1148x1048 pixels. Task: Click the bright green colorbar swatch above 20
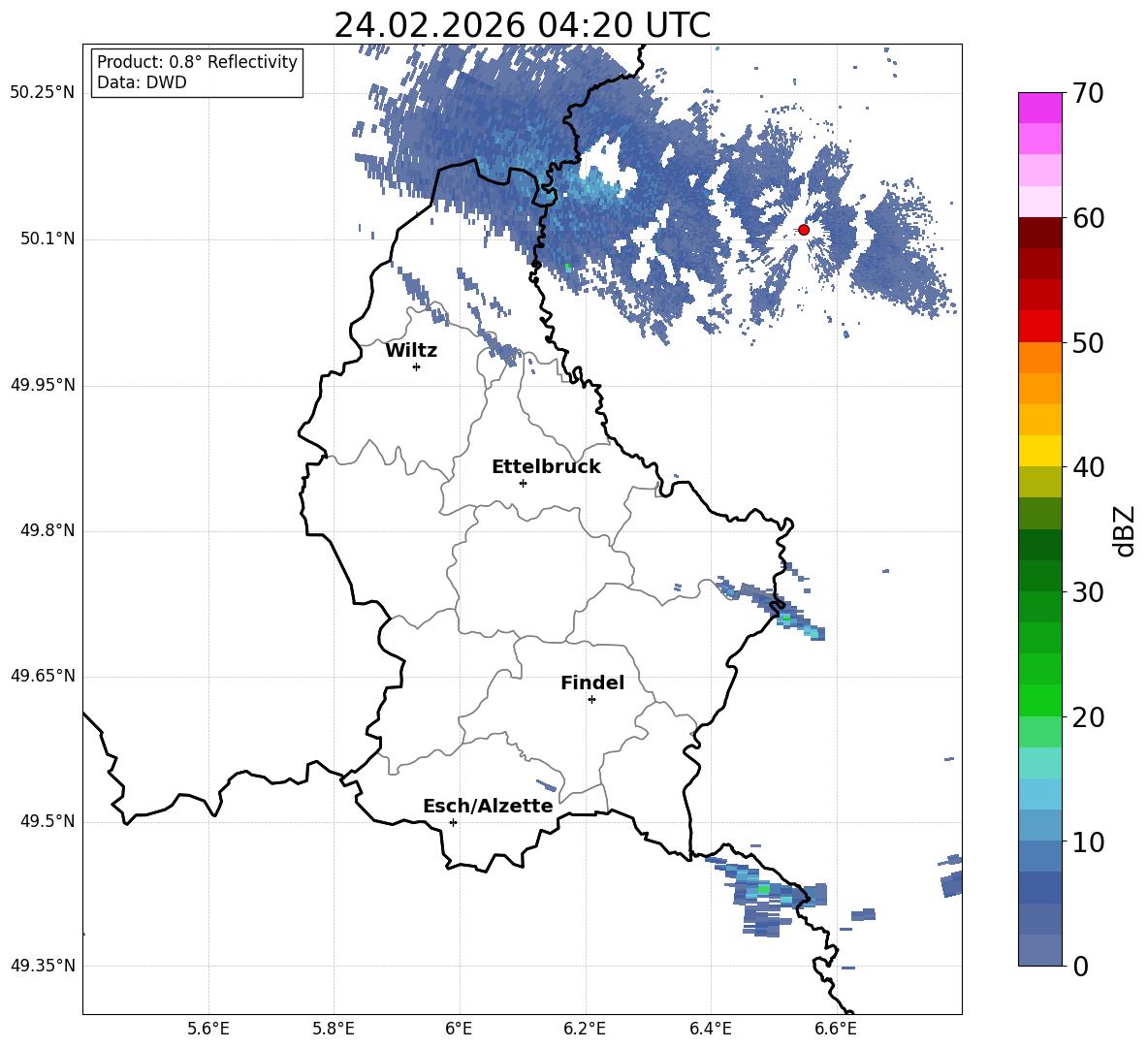(x=1039, y=700)
